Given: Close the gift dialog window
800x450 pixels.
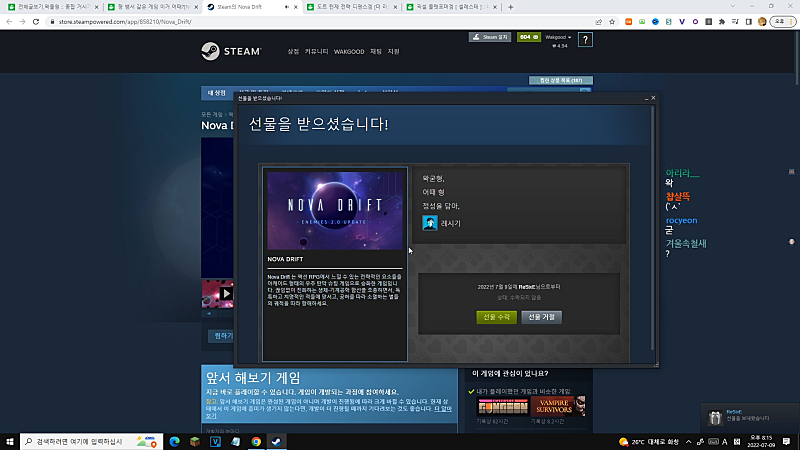Looking at the screenshot, I should pos(653,98).
